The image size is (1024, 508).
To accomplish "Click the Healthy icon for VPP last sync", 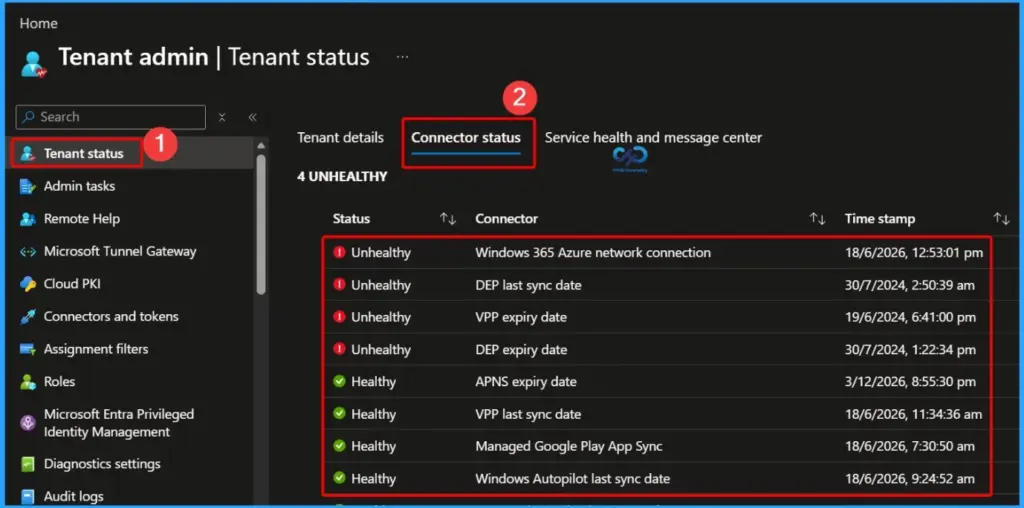I will [339, 414].
